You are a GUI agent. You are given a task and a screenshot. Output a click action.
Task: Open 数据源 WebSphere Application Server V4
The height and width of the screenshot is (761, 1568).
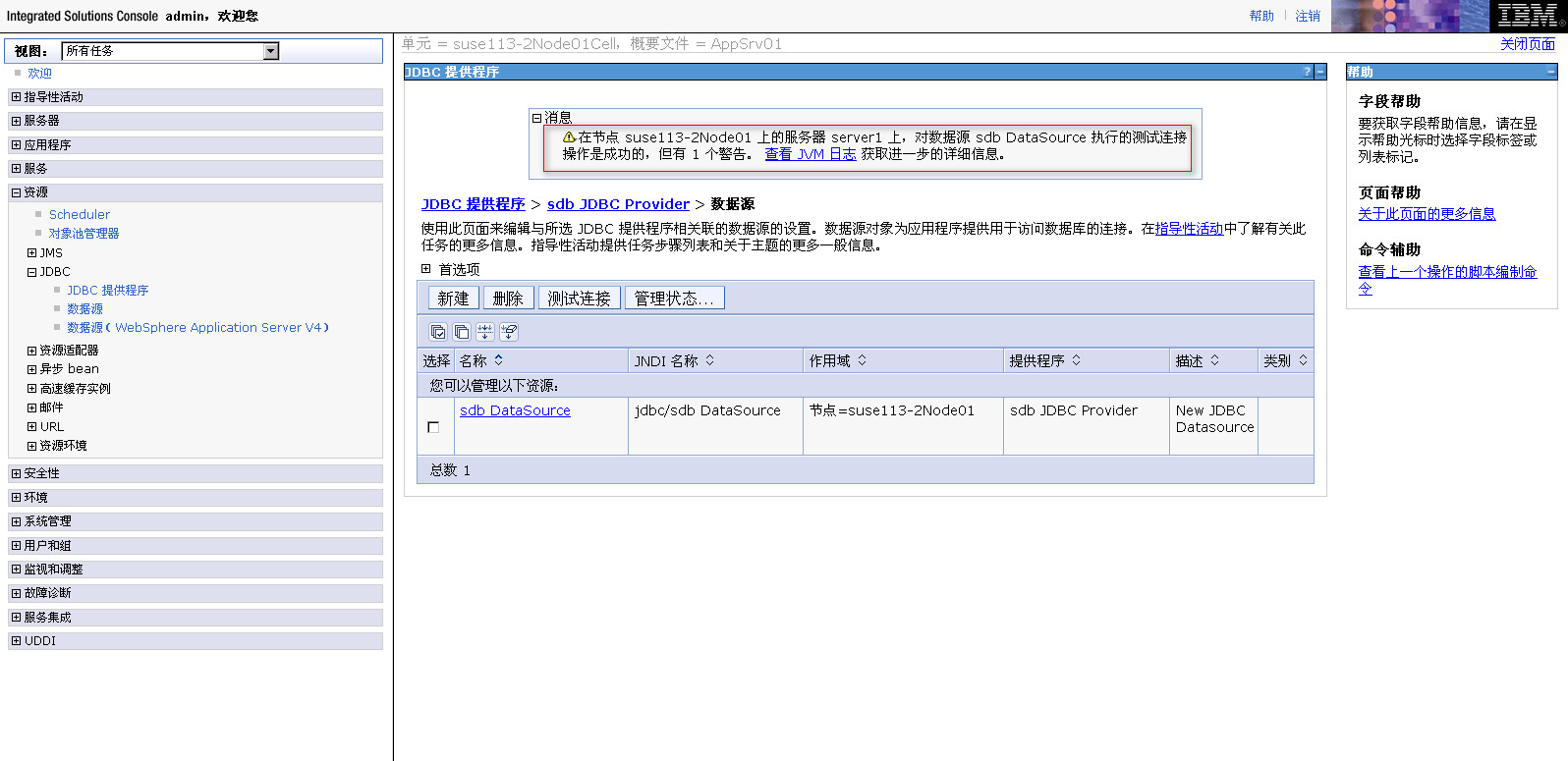(197, 328)
